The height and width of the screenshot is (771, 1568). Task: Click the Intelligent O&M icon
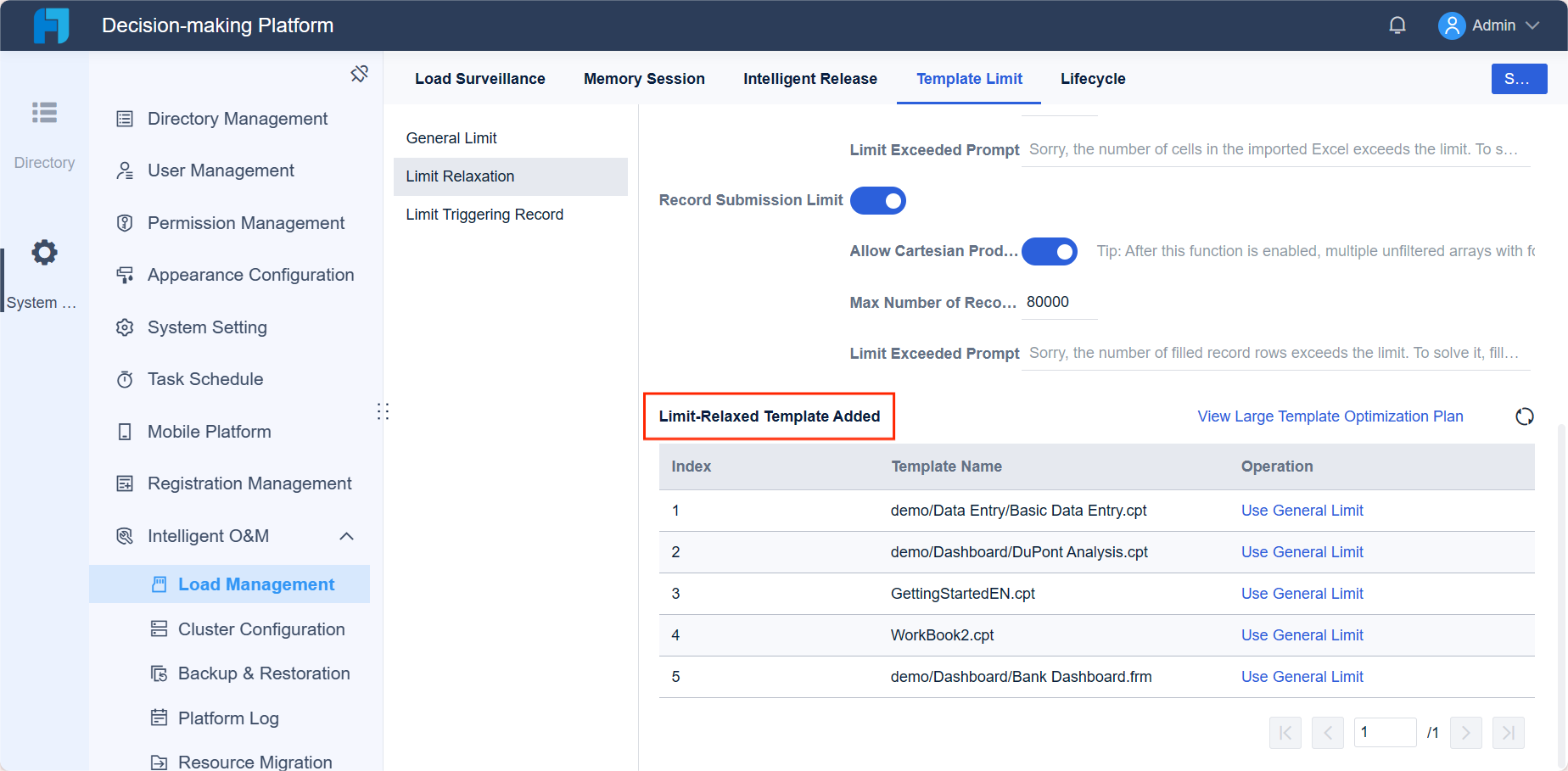pos(125,535)
